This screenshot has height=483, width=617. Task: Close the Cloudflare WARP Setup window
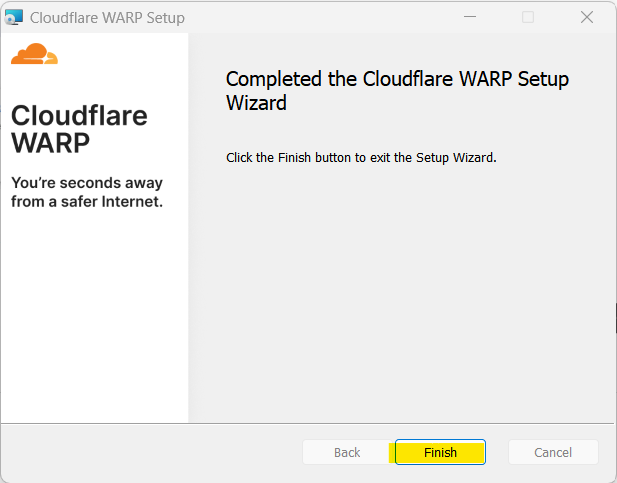(587, 18)
